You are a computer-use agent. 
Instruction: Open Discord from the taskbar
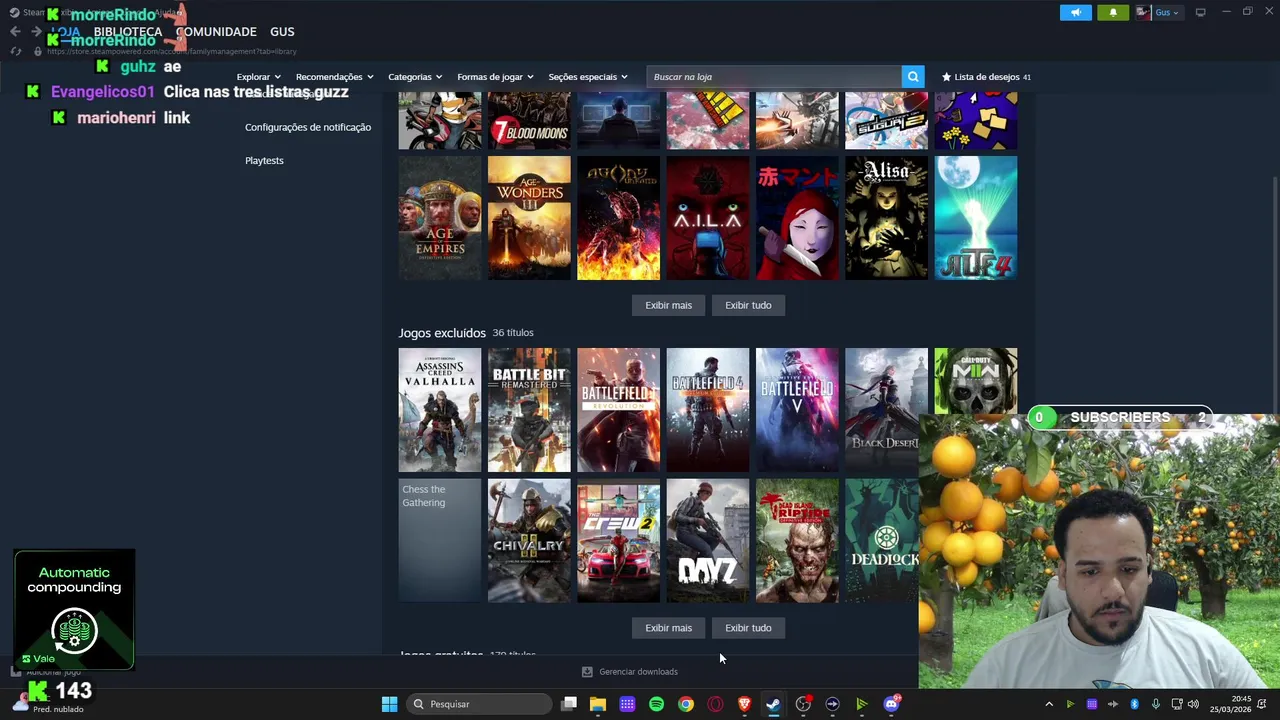(x=891, y=704)
